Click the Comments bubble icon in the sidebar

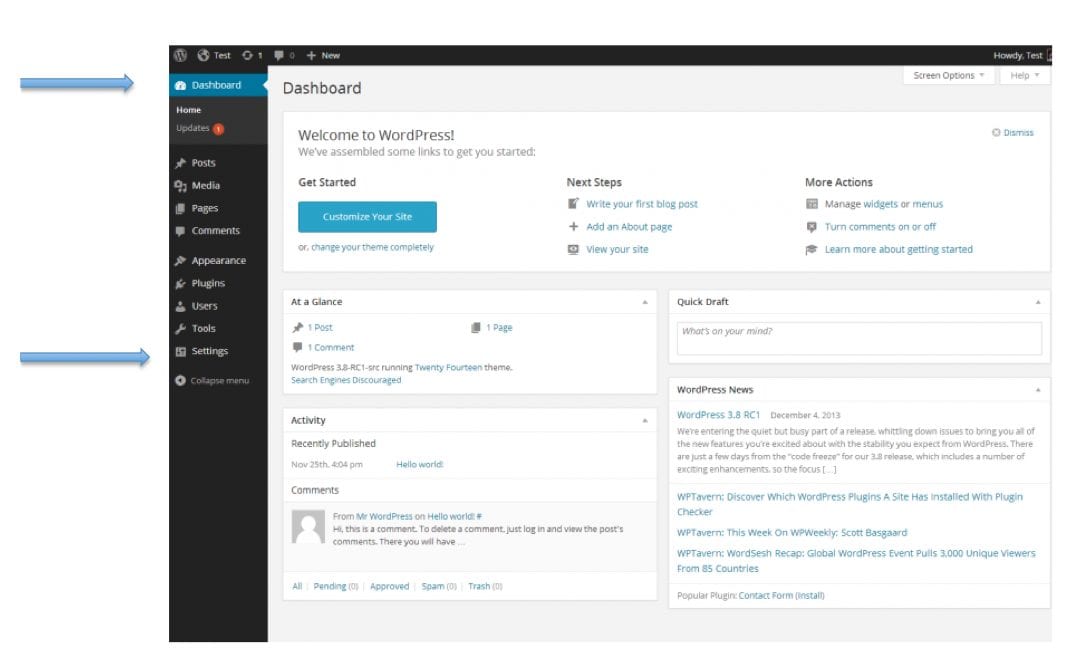(181, 231)
